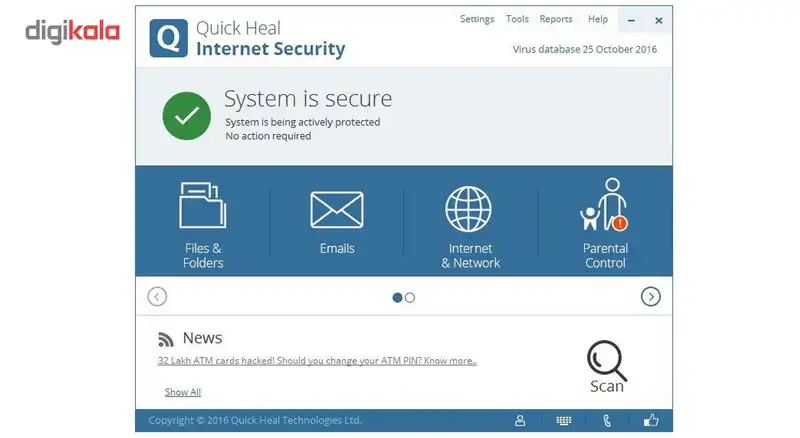
Task: Click the Show All news link
Action: pos(183,392)
